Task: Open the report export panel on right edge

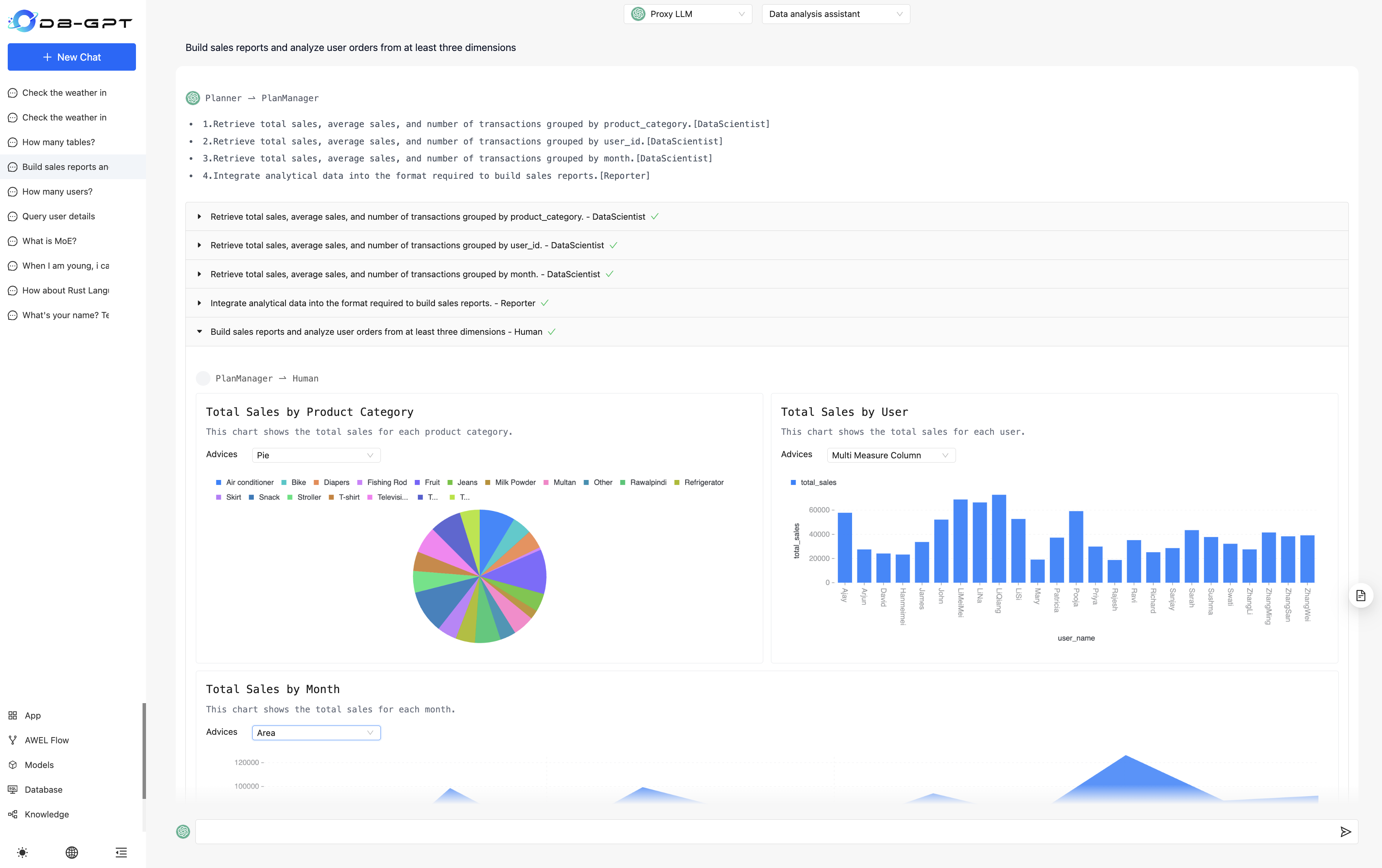Action: click(1361, 595)
